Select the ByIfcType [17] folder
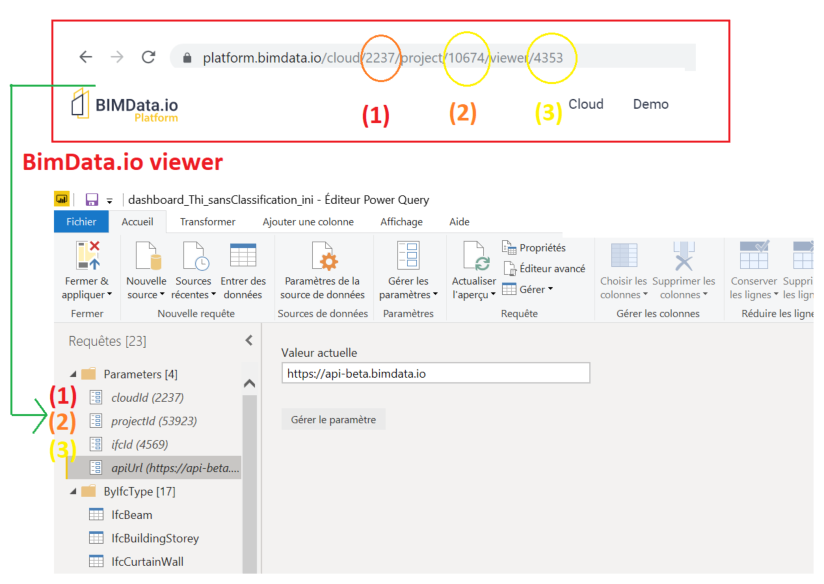The width and height of the screenshot is (824, 584). (x=139, y=491)
